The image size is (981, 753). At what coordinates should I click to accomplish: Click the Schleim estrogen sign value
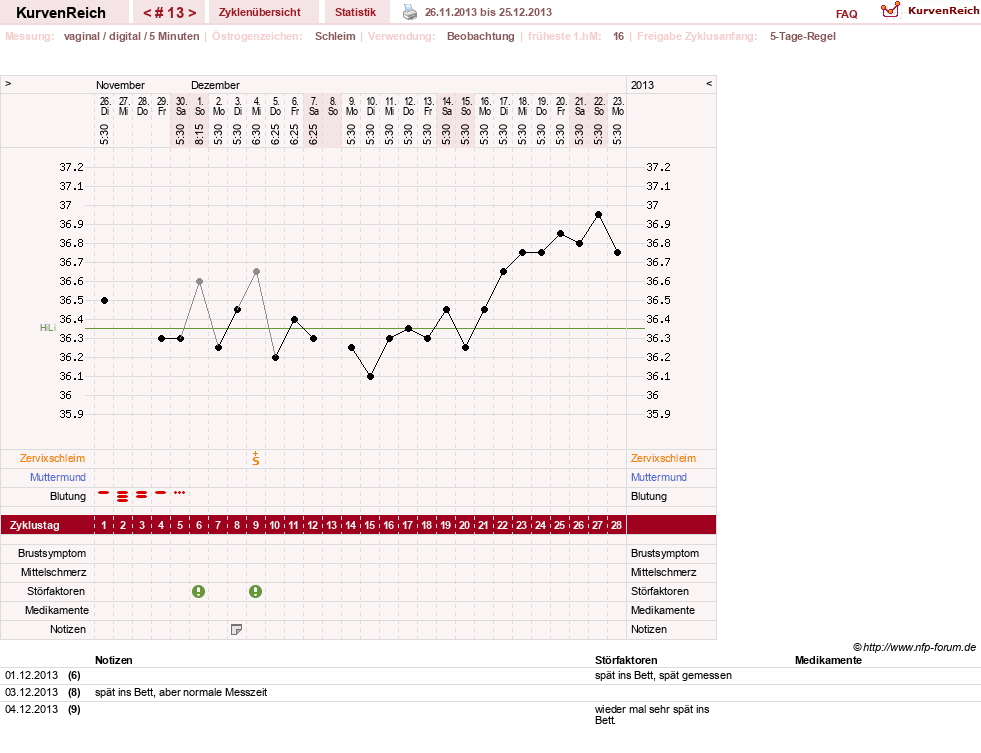pyautogui.click(x=335, y=36)
